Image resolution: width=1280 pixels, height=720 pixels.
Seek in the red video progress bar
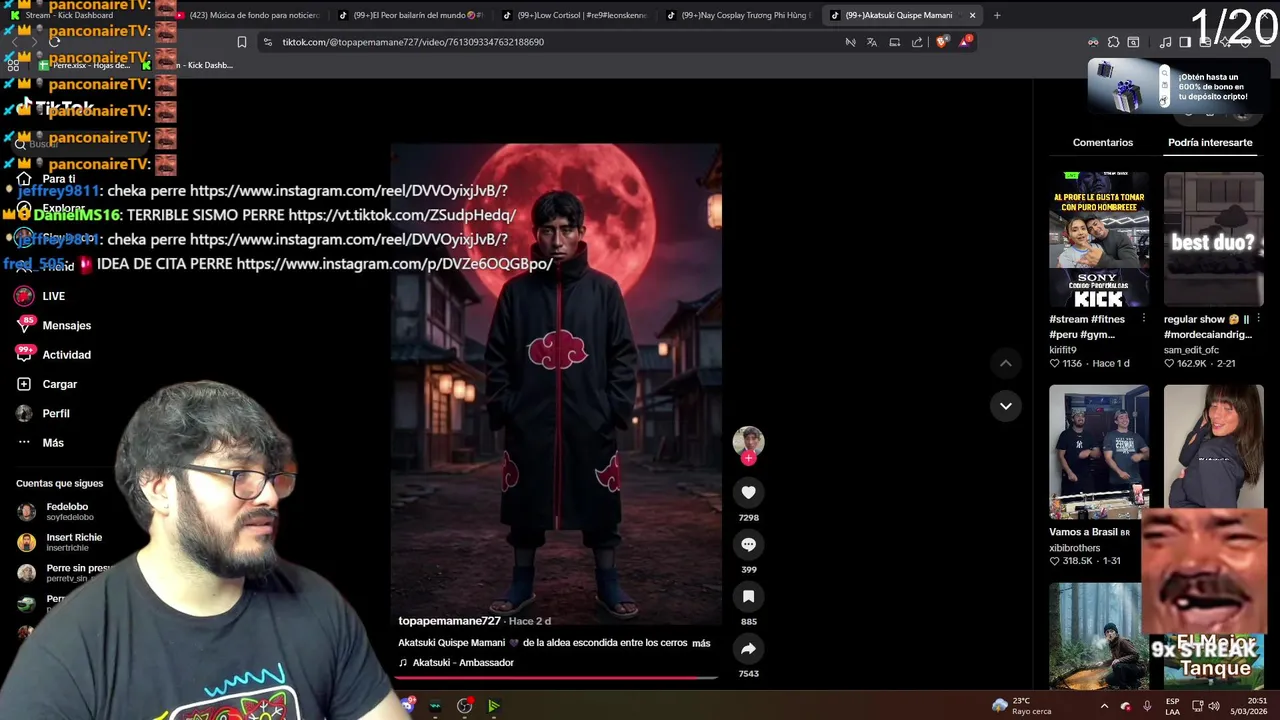[555, 678]
